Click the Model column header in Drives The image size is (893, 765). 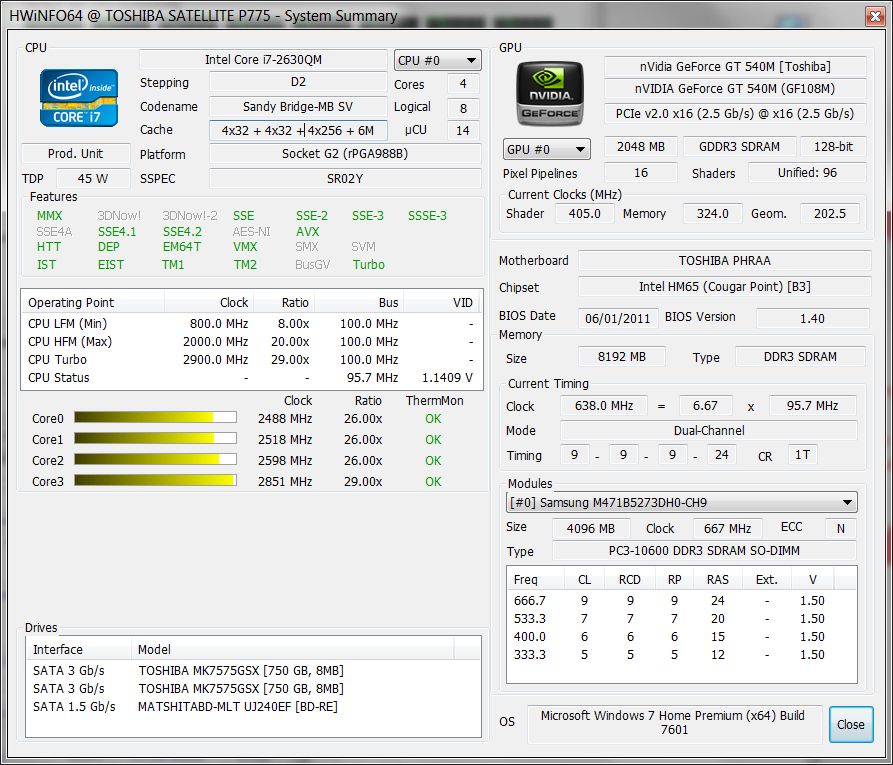coord(293,649)
